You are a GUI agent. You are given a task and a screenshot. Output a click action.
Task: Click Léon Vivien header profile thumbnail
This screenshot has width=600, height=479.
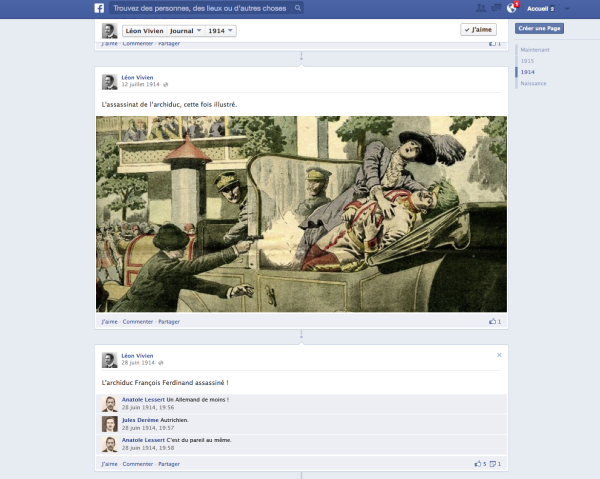[109, 31]
